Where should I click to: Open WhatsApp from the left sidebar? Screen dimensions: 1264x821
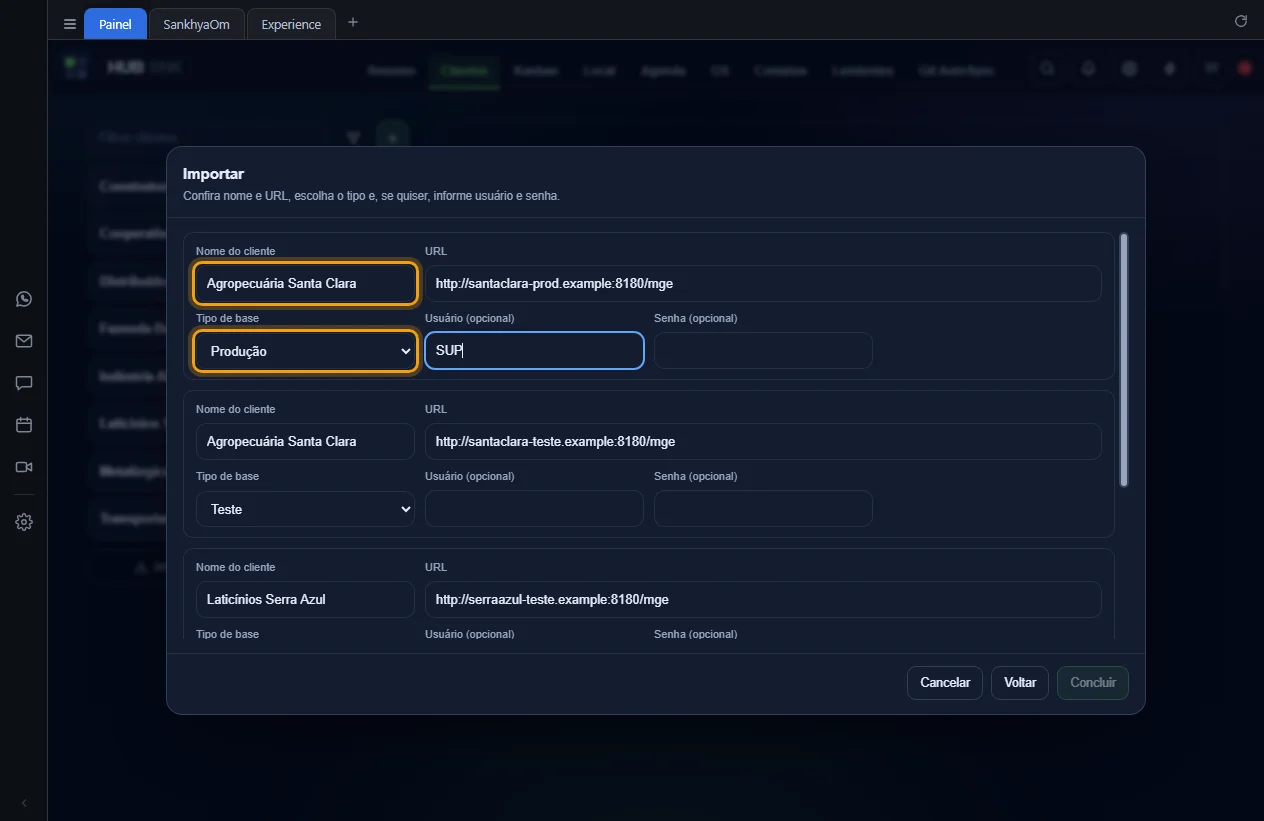coord(24,299)
